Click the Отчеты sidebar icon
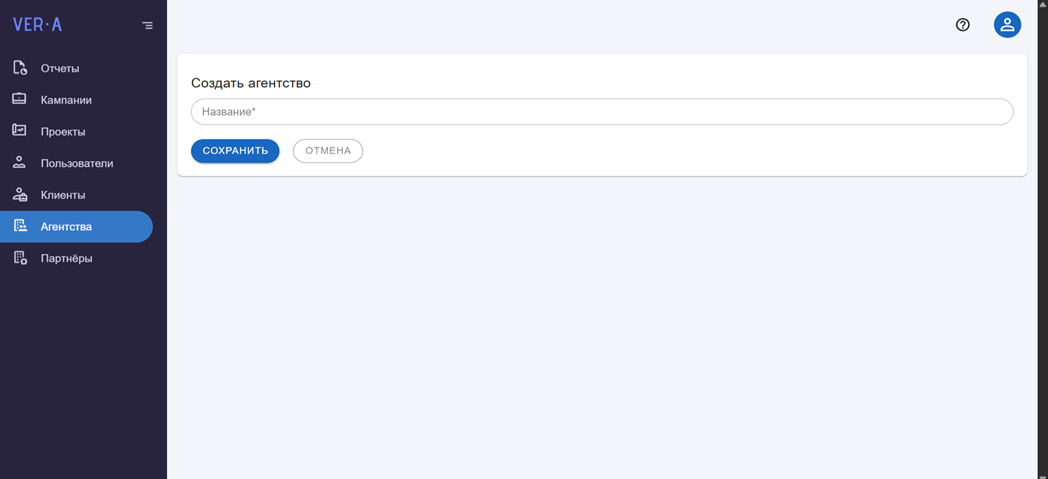1048x479 pixels. point(20,67)
